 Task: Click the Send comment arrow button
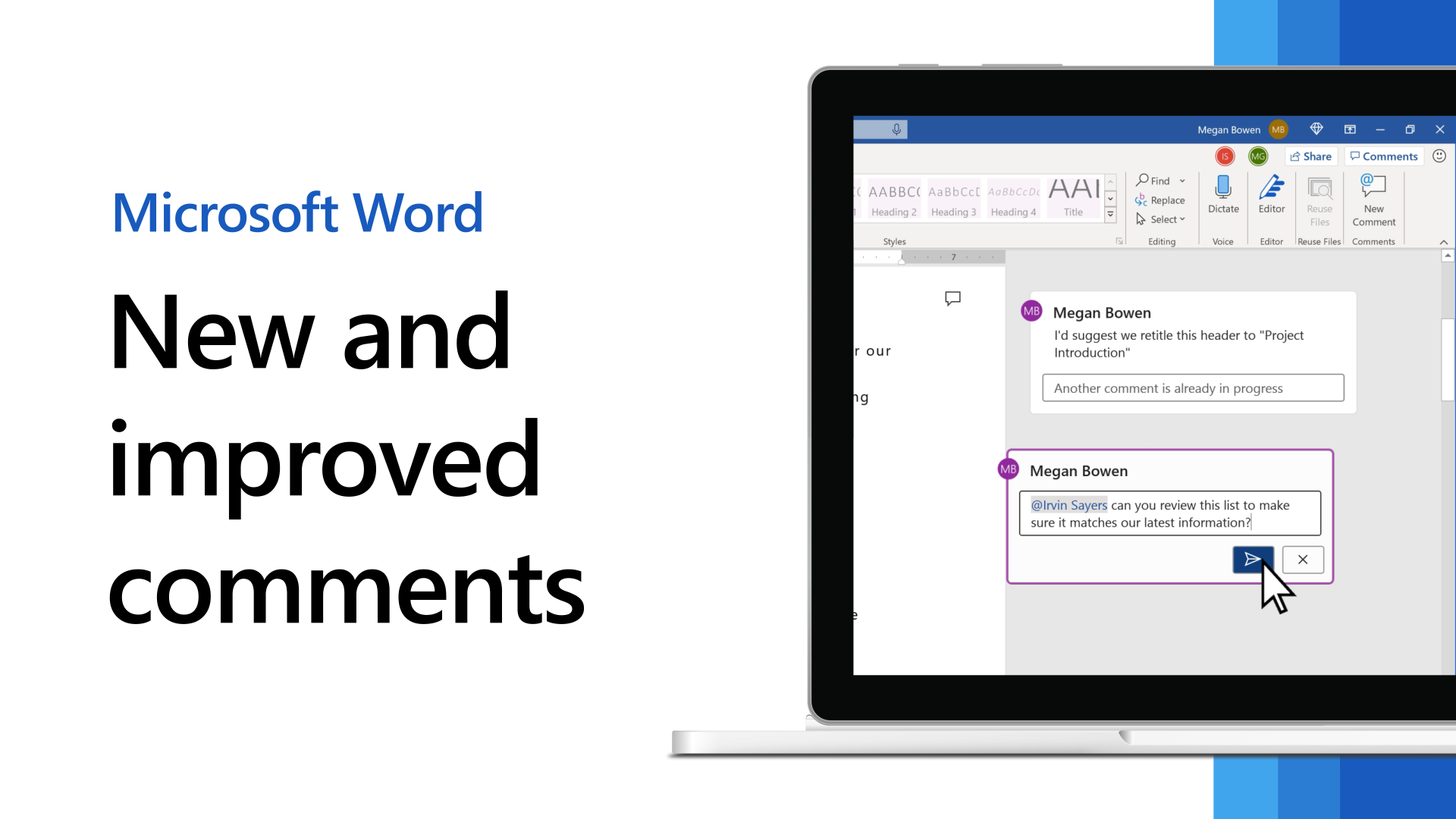[1252, 559]
